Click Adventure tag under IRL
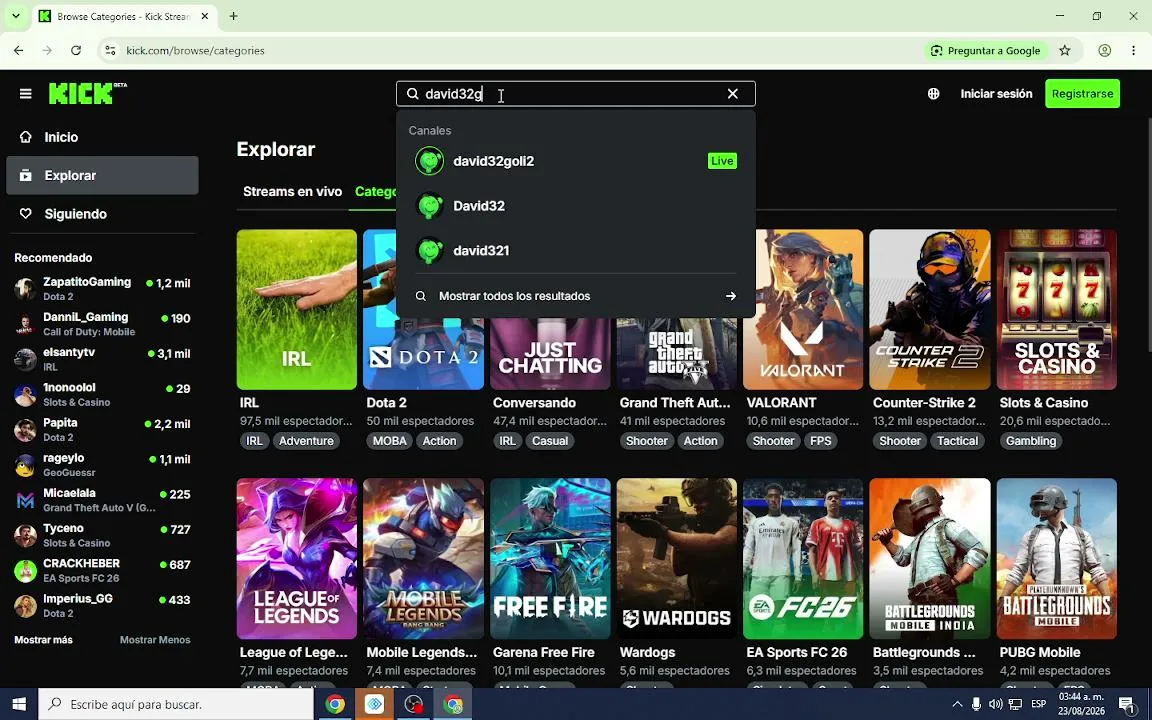This screenshot has width=1152, height=720. point(306,441)
